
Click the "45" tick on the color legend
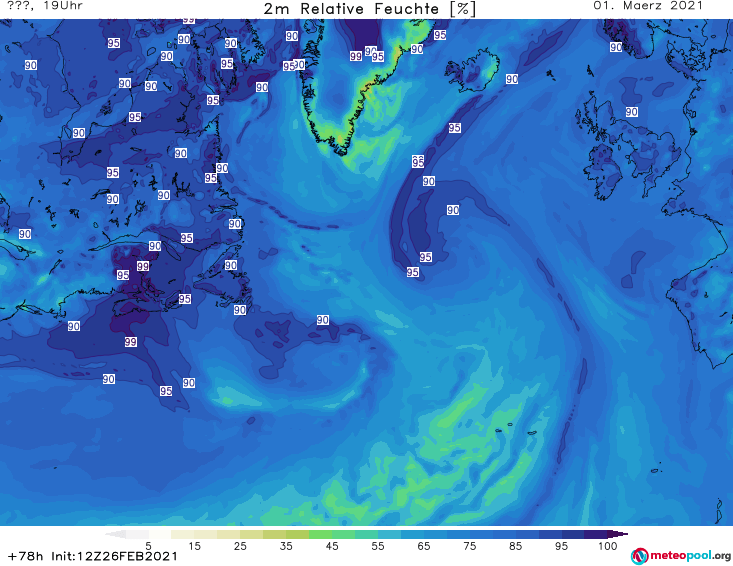pos(332,546)
